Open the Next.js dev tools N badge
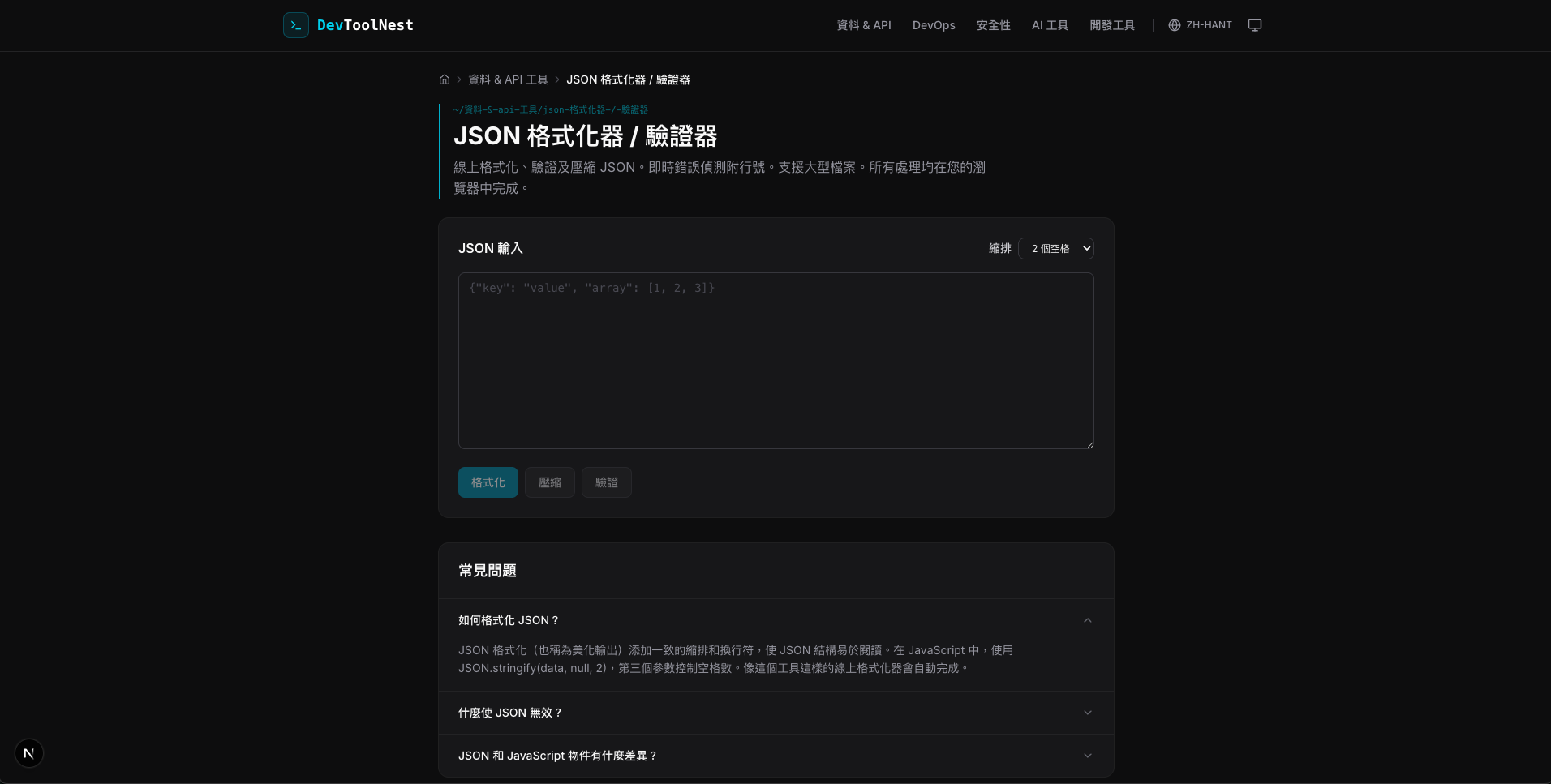 [x=29, y=753]
